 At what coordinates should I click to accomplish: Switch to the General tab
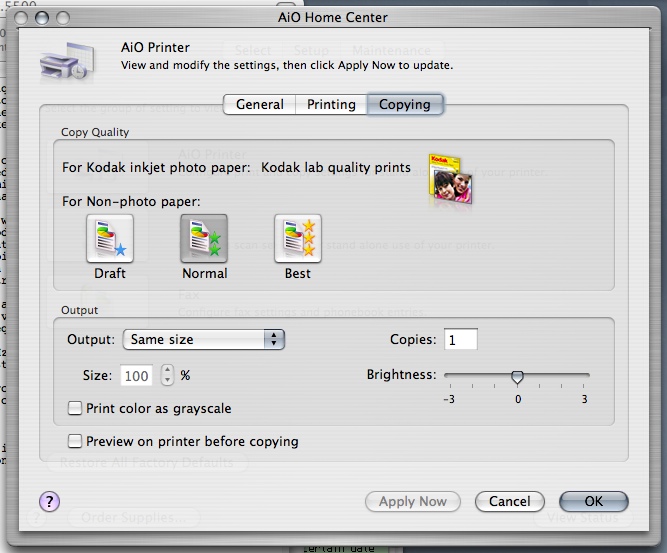[259, 104]
